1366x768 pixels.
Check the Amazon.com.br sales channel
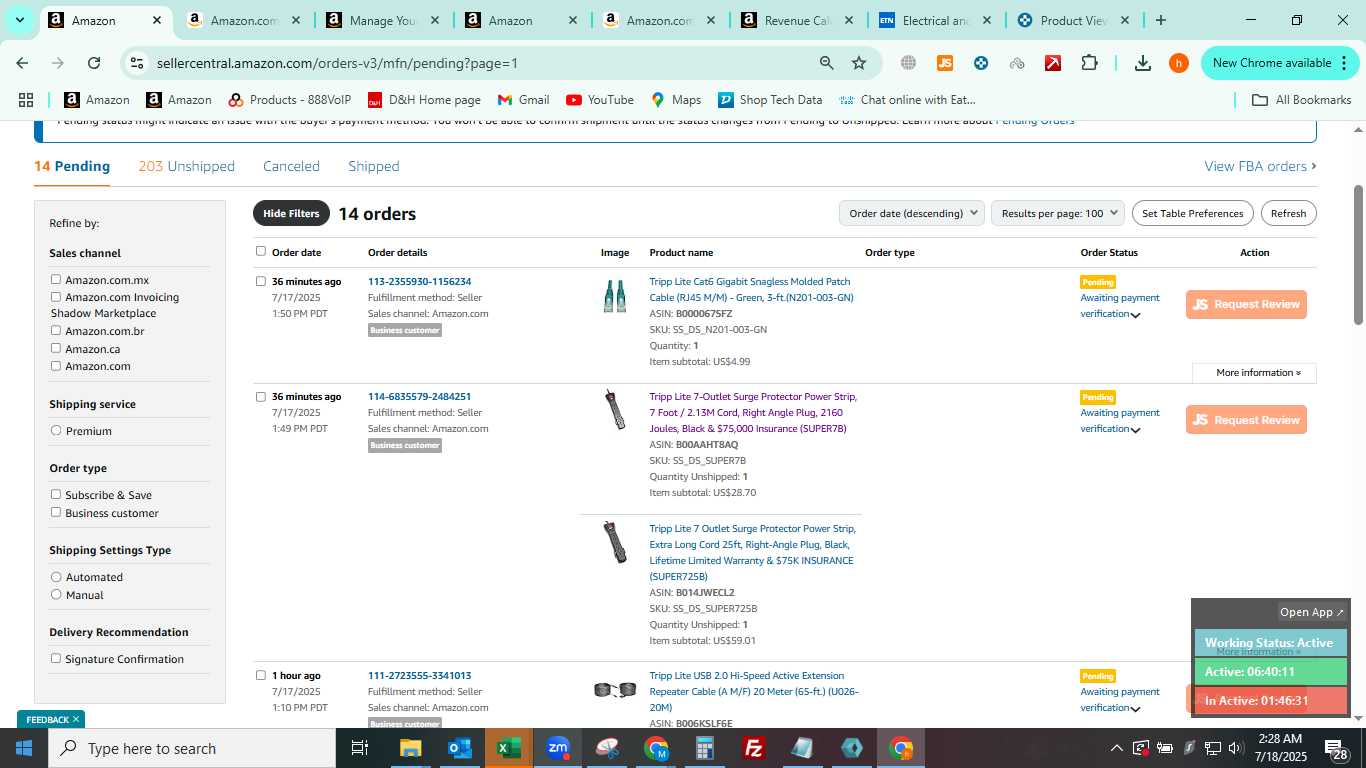(x=56, y=331)
